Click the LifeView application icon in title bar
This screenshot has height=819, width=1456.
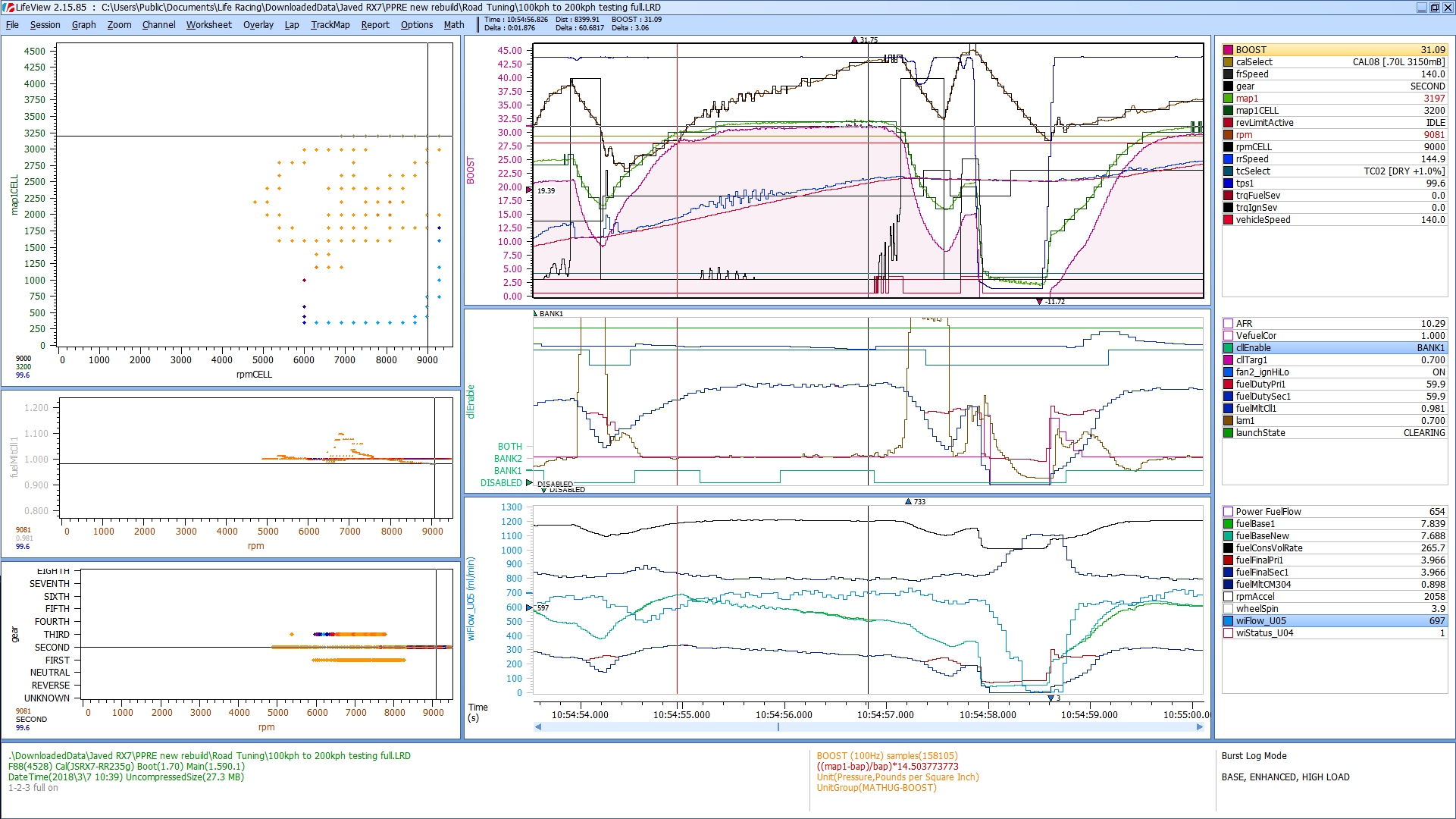[9, 8]
